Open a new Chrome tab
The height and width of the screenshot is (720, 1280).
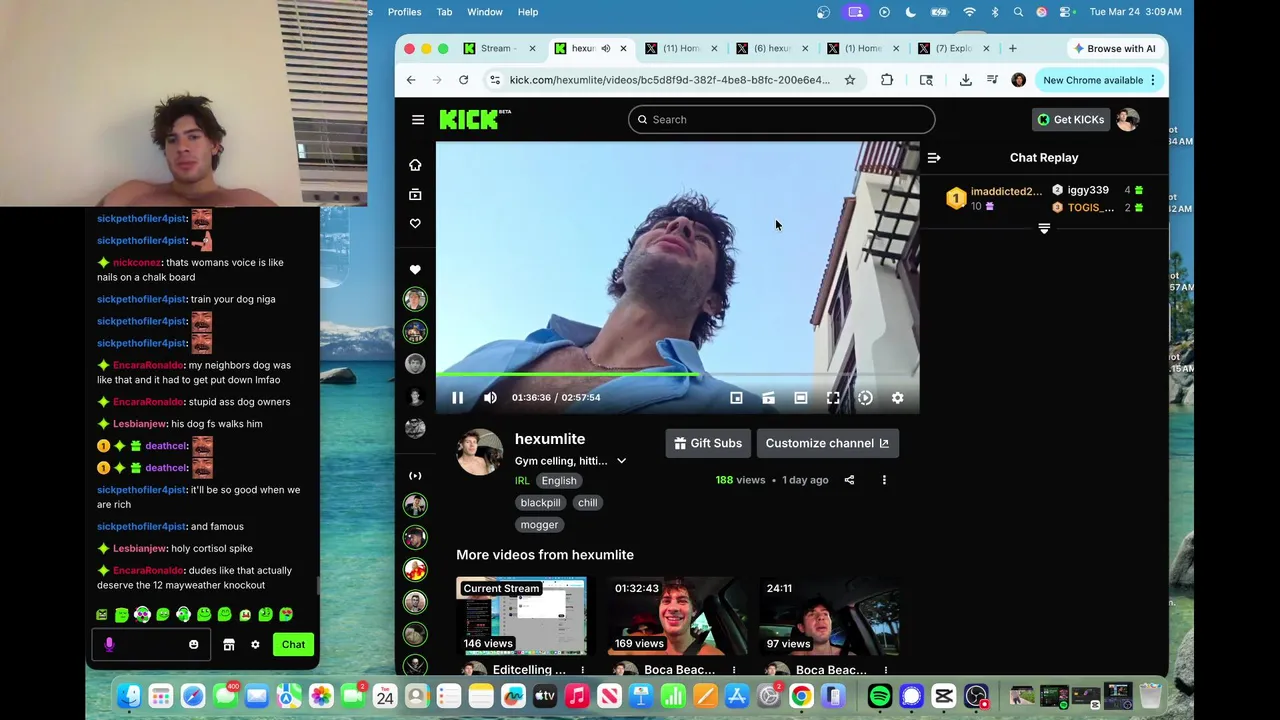1012,48
